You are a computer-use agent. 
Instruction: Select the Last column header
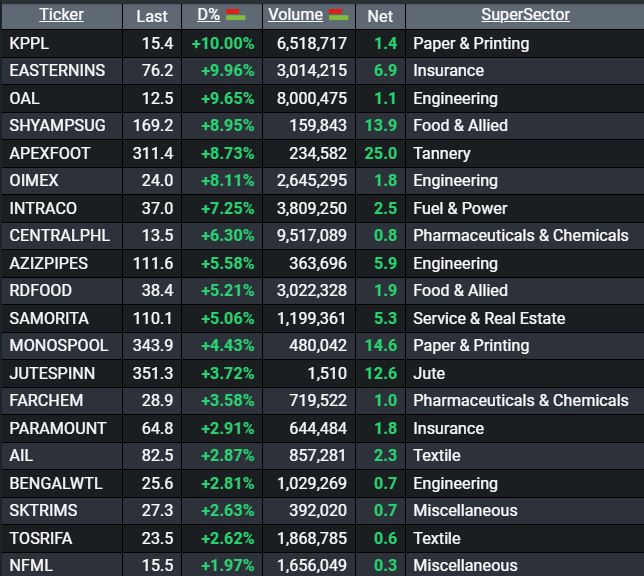click(x=152, y=15)
